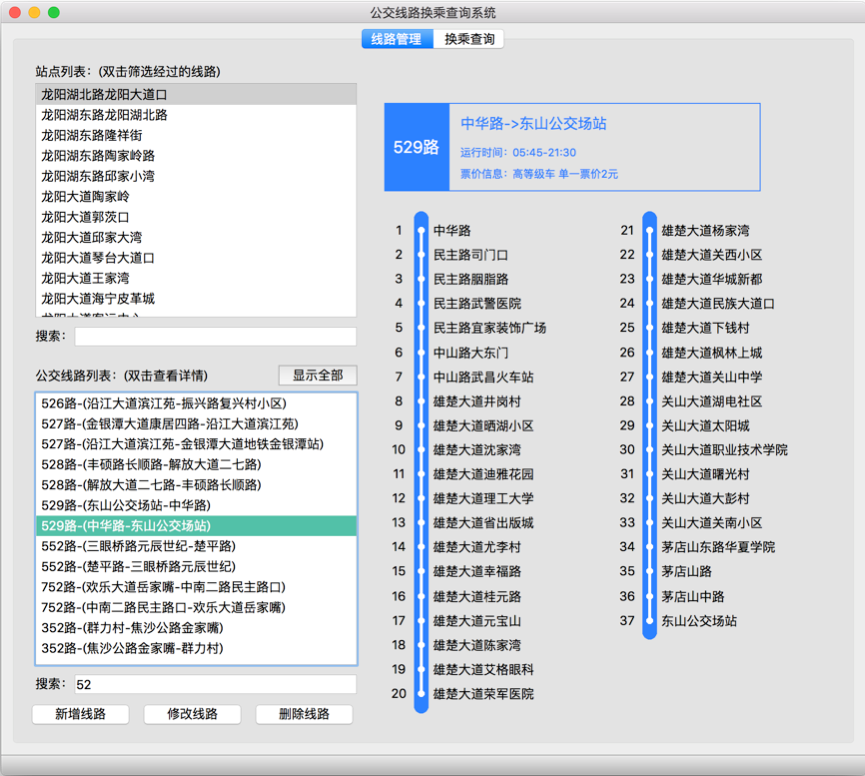Click stop 30 关山大道职业技术学院
Image resolution: width=865 pixels, height=776 pixels.
click(x=724, y=449)
